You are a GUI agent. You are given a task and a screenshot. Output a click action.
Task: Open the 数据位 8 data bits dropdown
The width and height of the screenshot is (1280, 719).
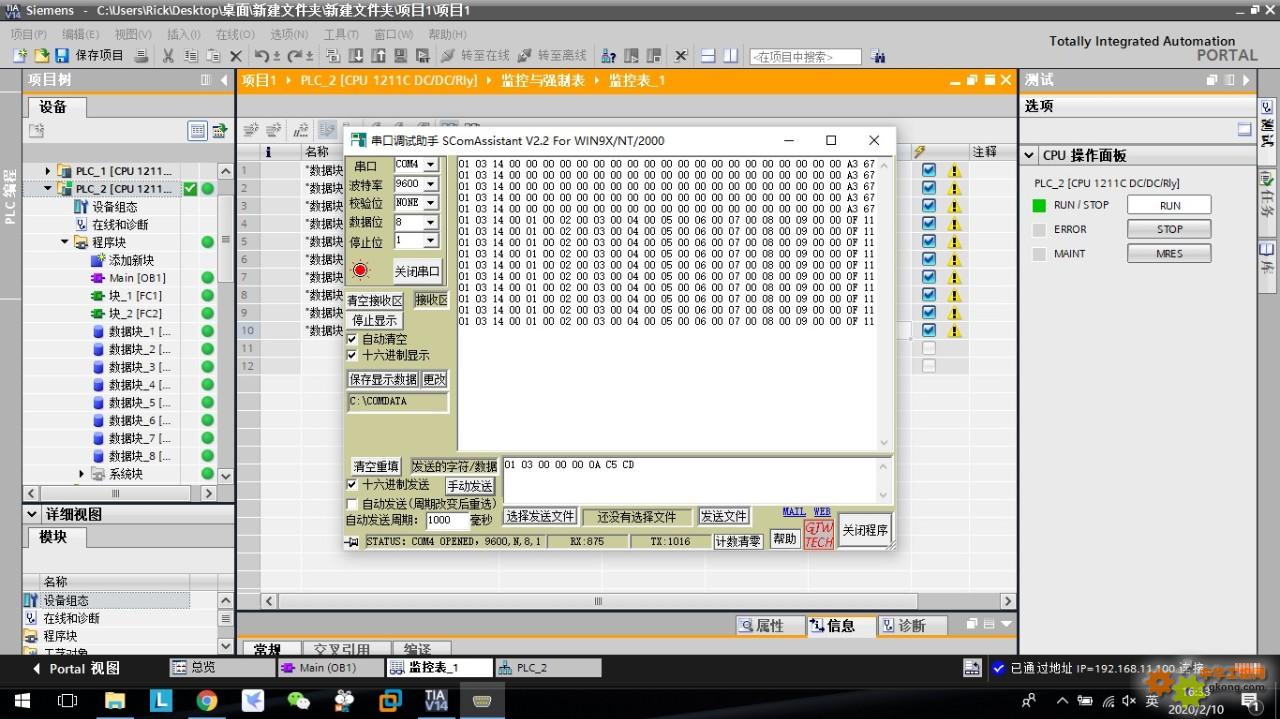[431, 222]
